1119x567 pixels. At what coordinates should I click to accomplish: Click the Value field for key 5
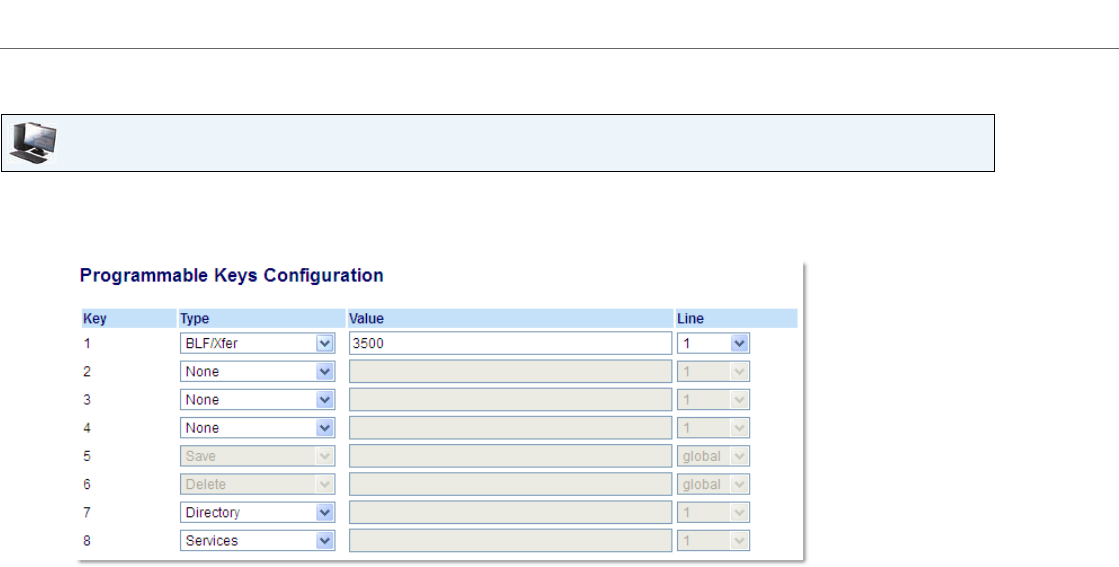tap(510, 456)
